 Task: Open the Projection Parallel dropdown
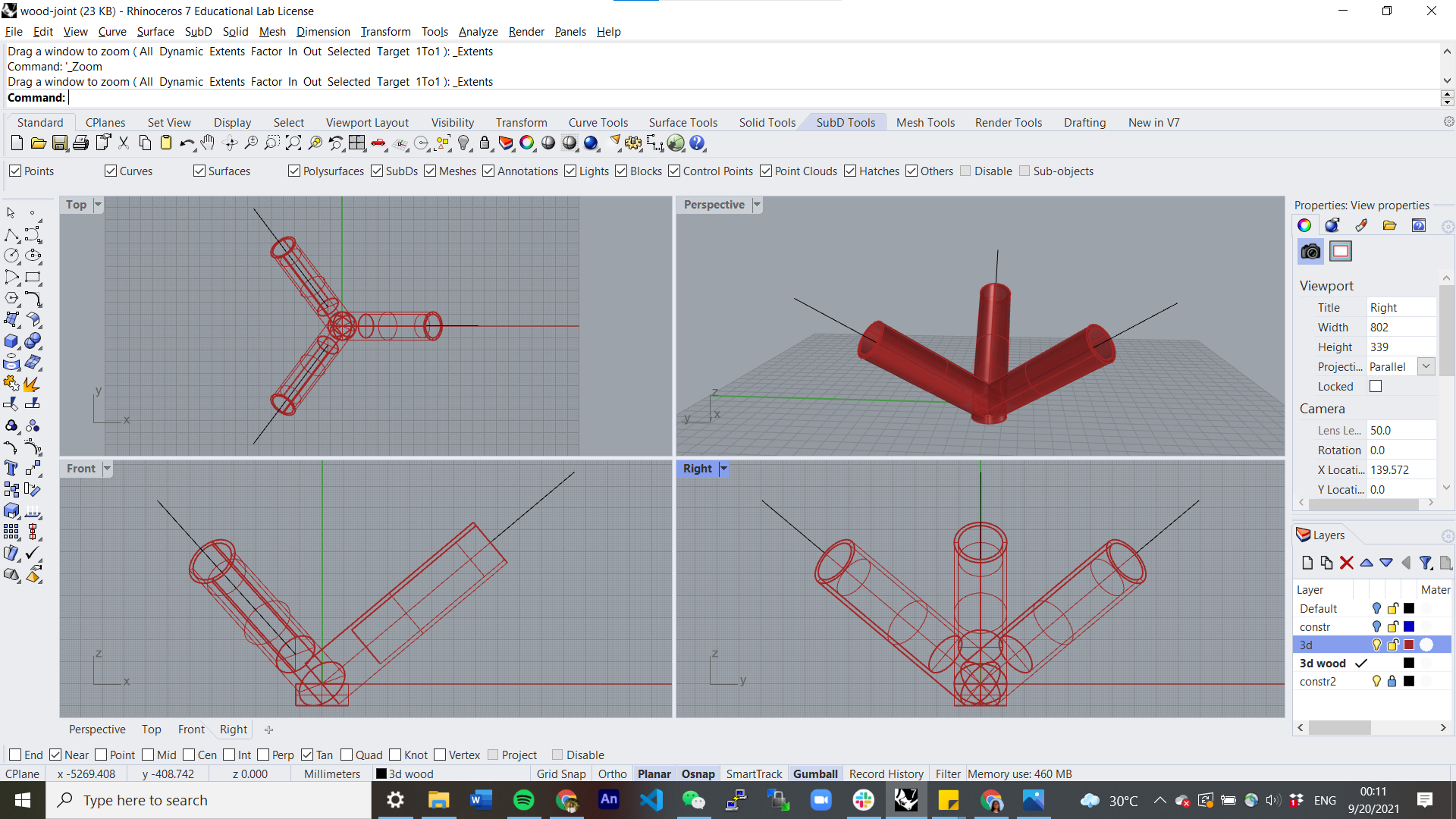(1426, 367)
